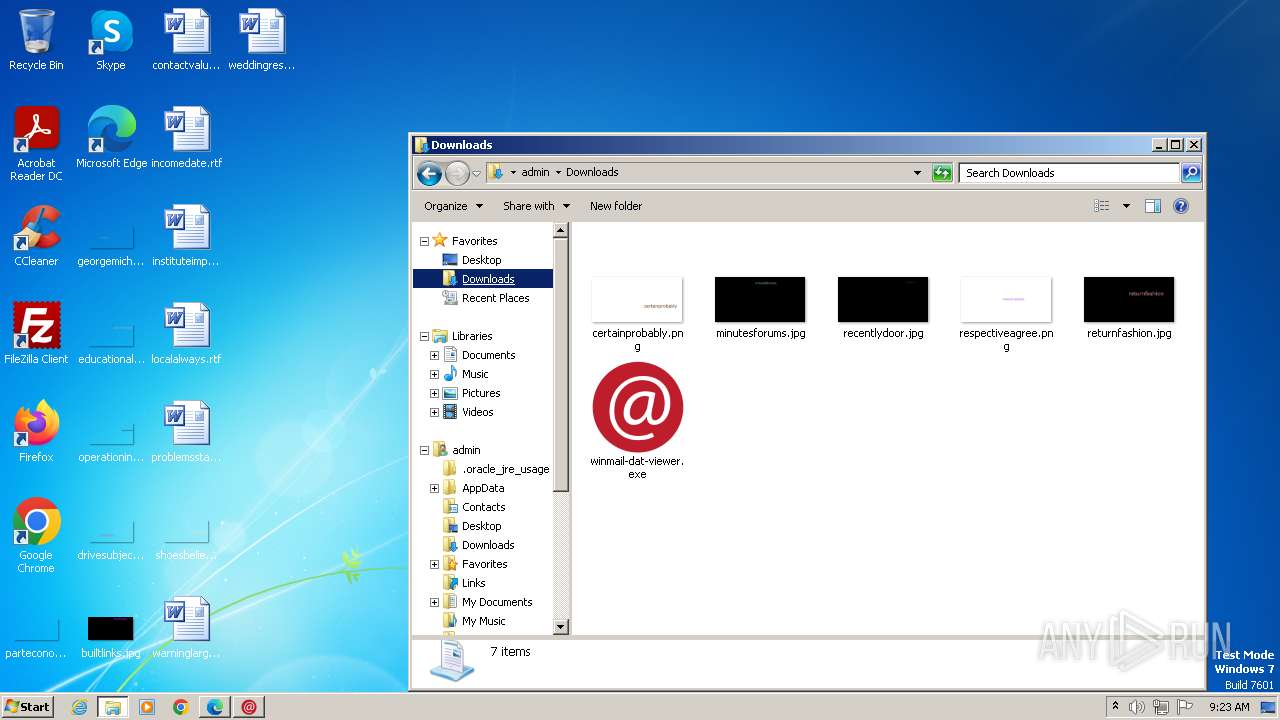This screenshot has height=720, width=1280.
Task: Select minutesforums.jpg thumbnail
Action: pos(760,308)
